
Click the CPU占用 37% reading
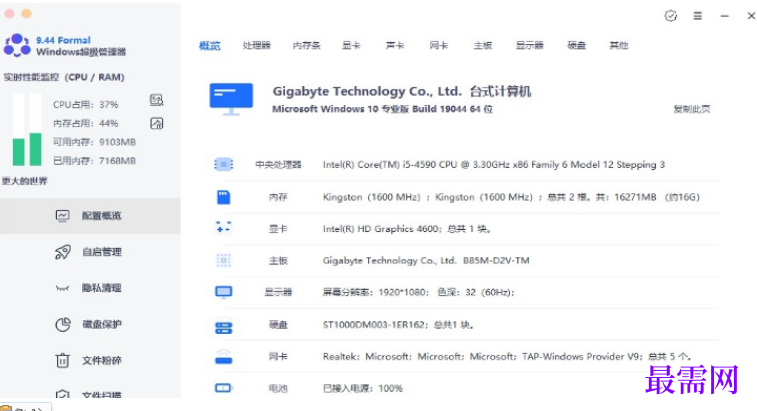pos(85,105)
